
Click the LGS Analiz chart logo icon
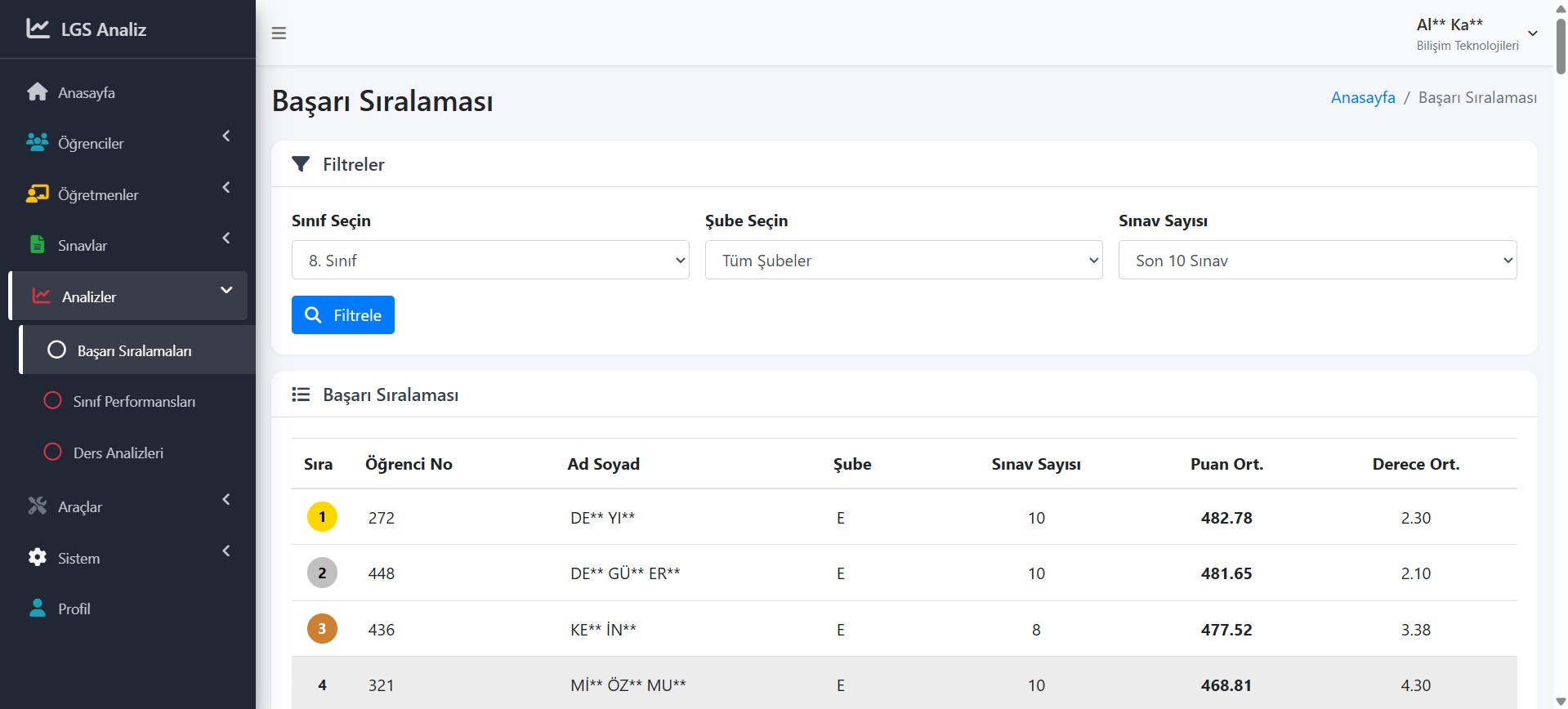(38, 29)
